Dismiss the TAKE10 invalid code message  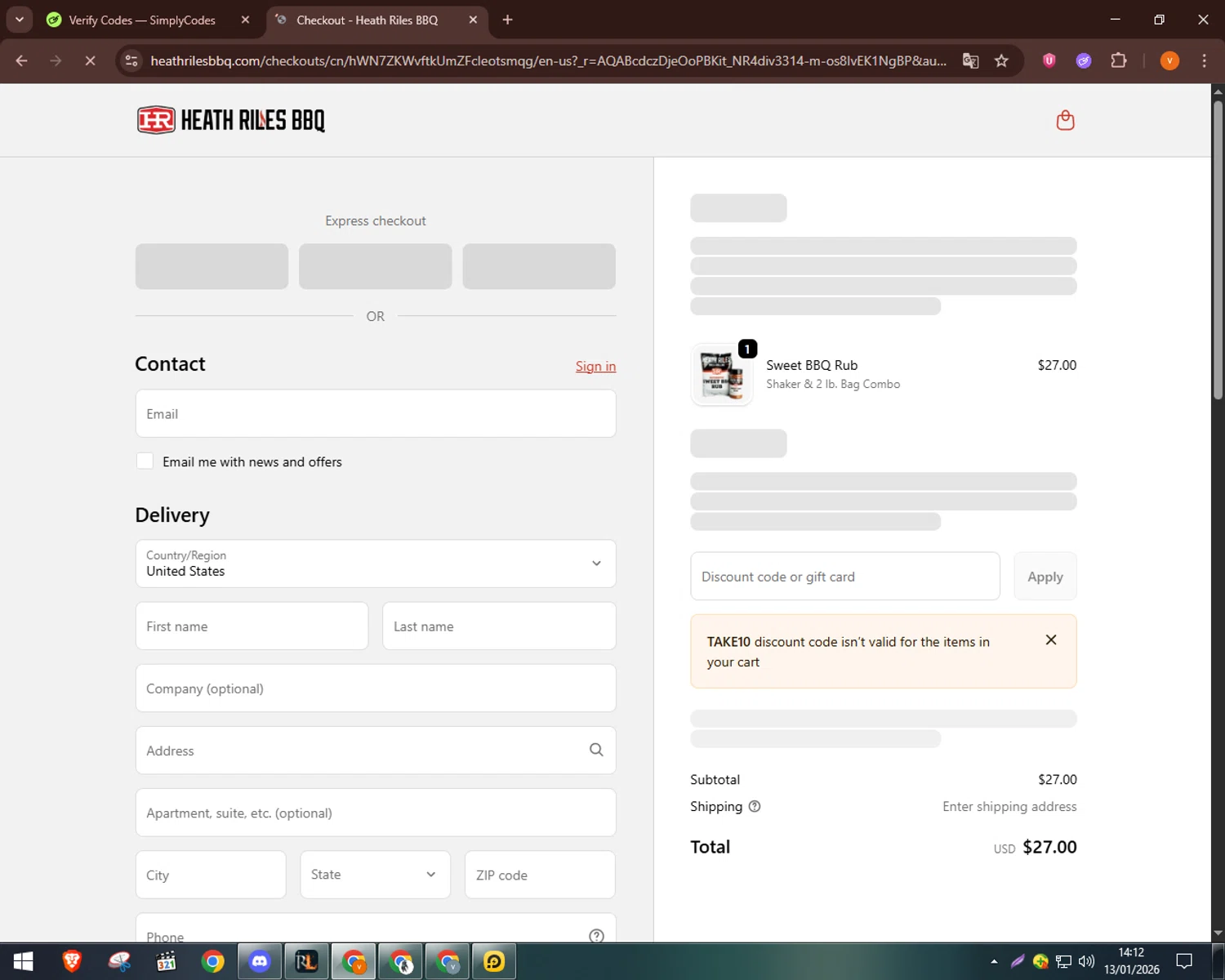click(1051, 640)
